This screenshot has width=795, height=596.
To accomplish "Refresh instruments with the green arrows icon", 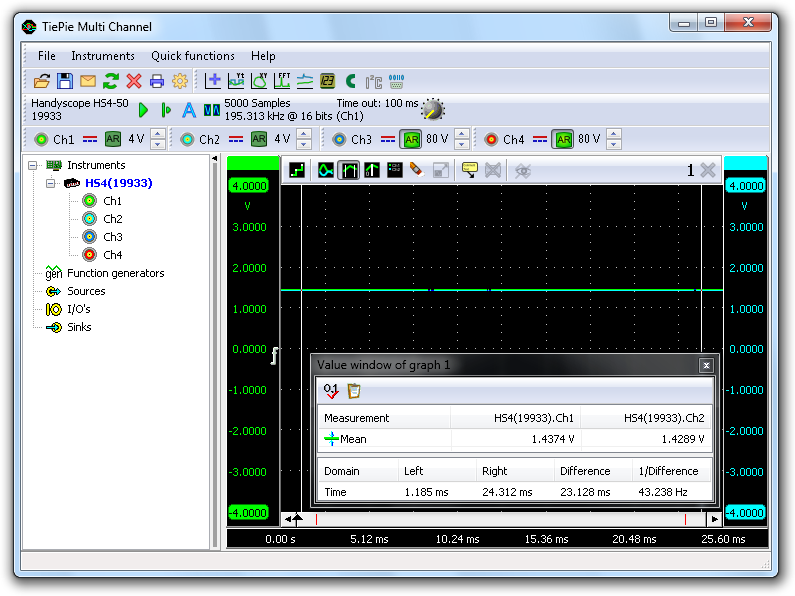I will click(111, 81).
